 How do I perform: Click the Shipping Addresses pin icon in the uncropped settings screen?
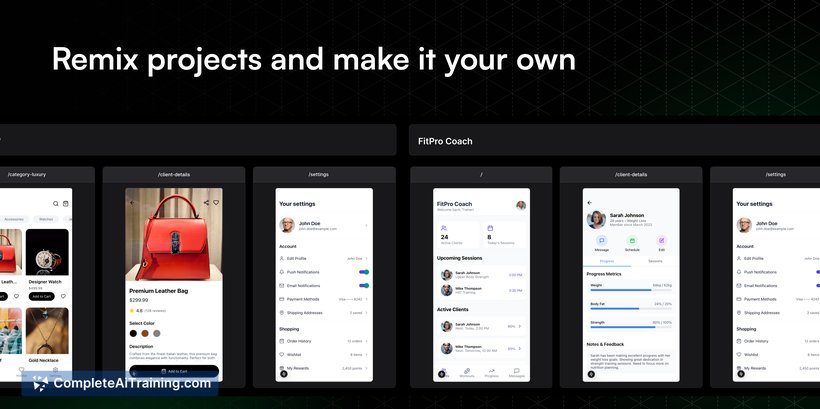tap(282, 313)
